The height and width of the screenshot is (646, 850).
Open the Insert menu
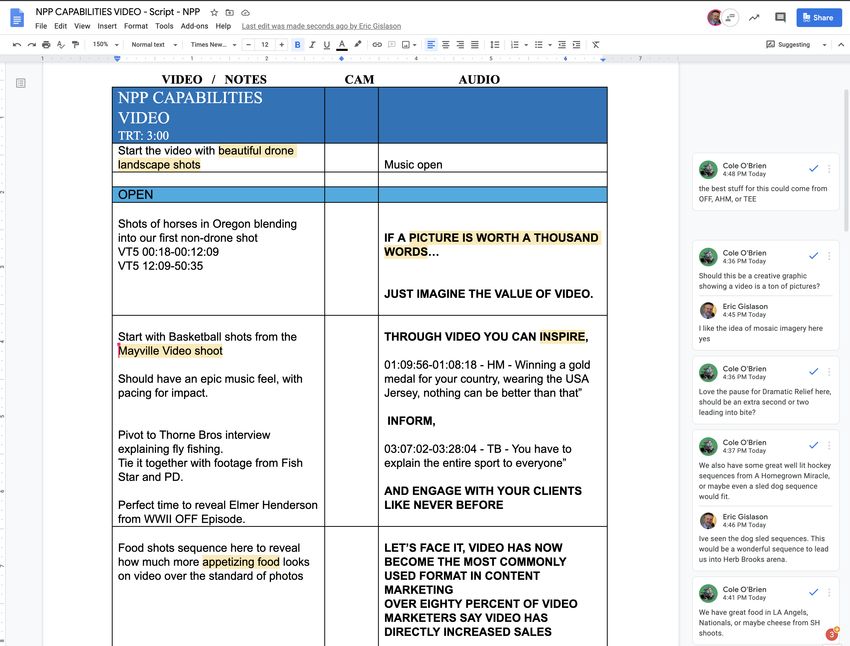(107, 26)
